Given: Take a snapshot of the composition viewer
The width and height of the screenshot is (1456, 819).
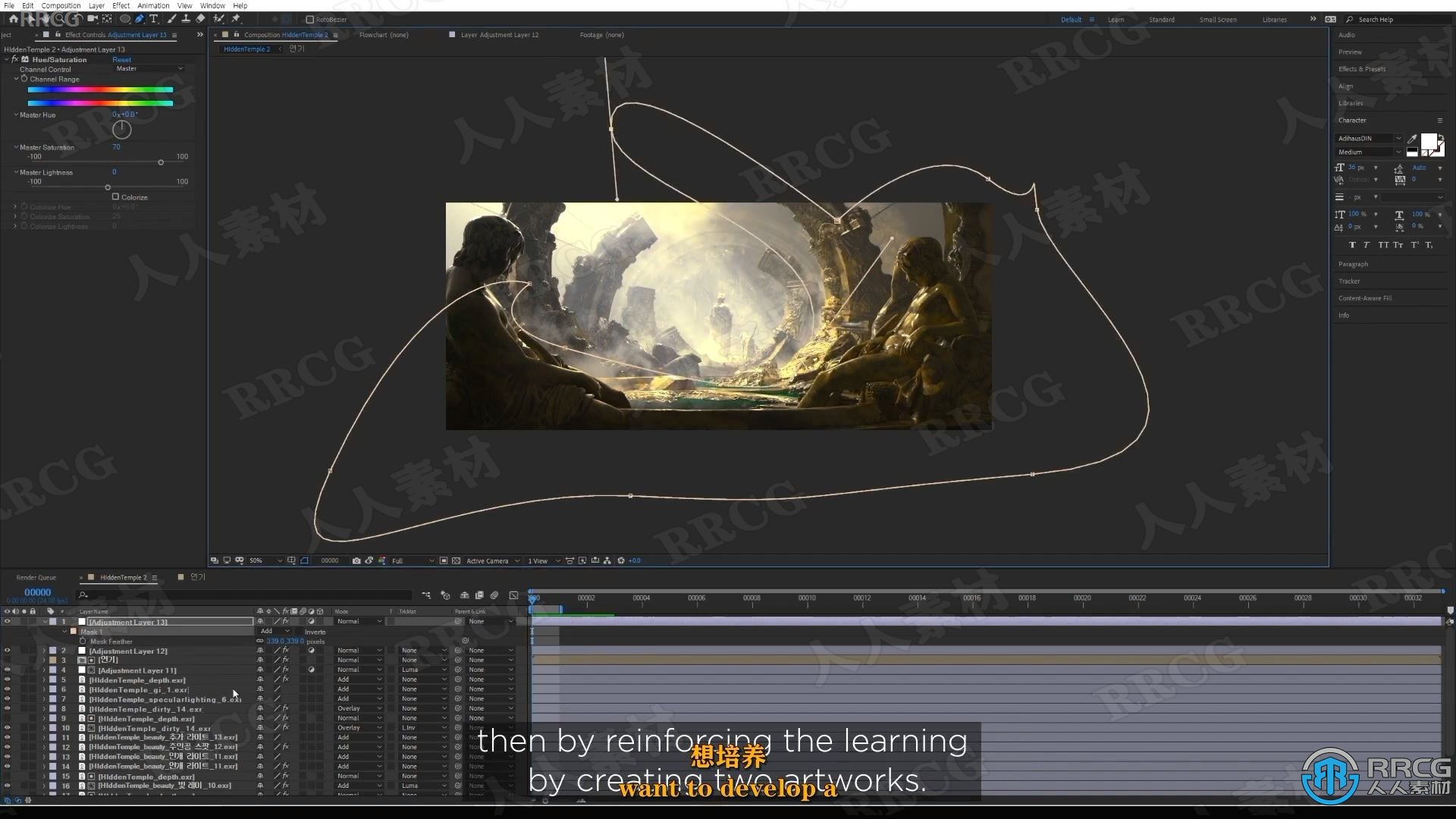Looking at the screenshot, I should (x=356, y=560).
